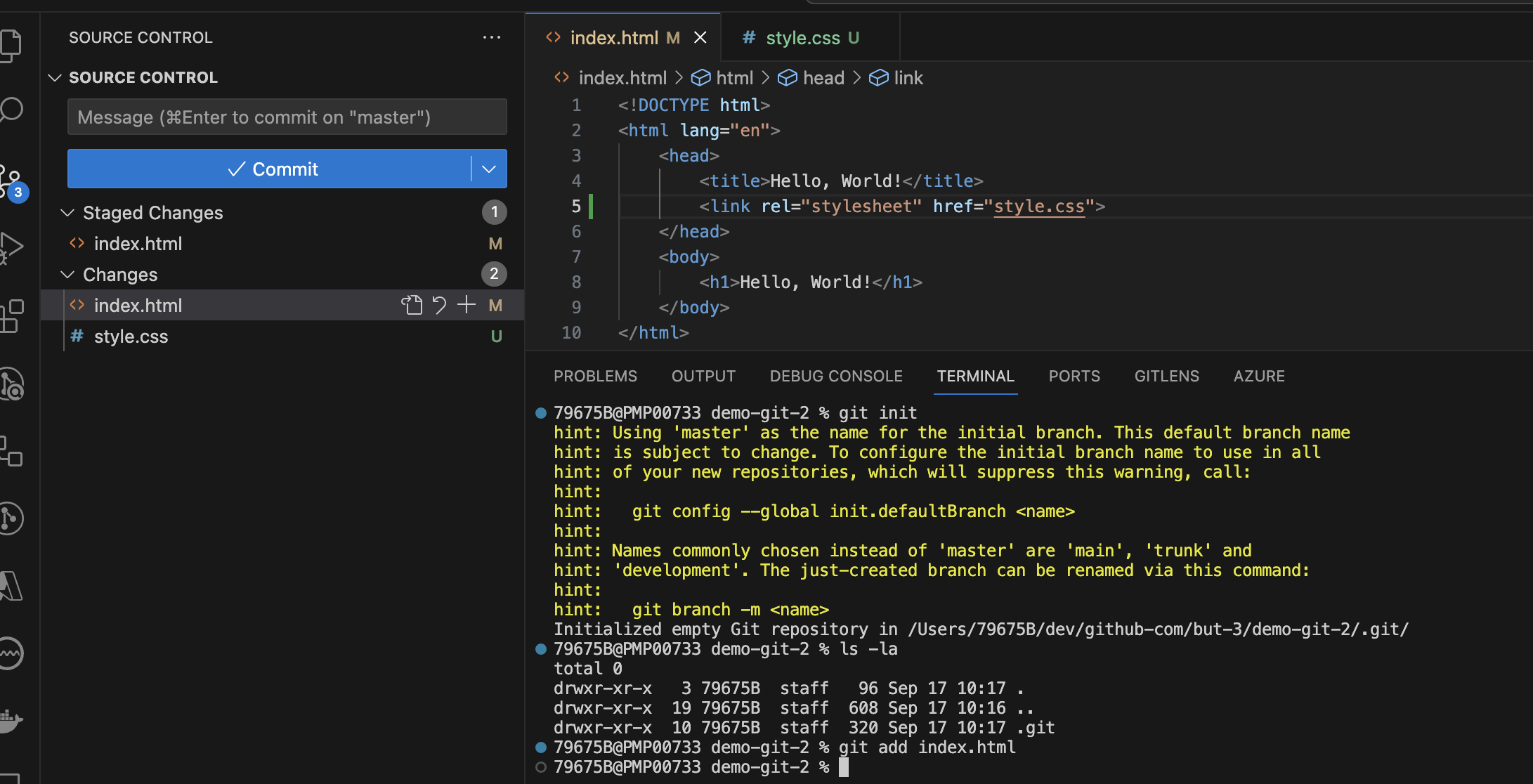Screen dimensions: 1533x784
Task: Focus the commit message input box
Action: click(287, 117)
